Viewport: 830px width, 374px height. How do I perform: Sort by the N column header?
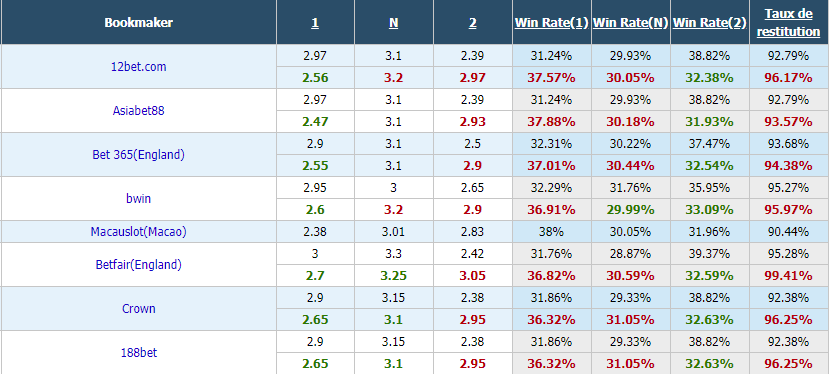pyautogui.click(x=393, y=23)
